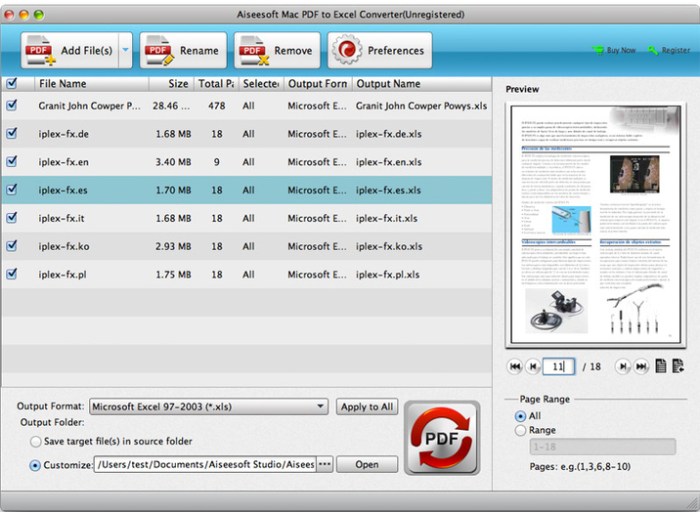This screenshot has width=700, height=512.
Task: Click the output folder path field
Action: tap(205, 464)
